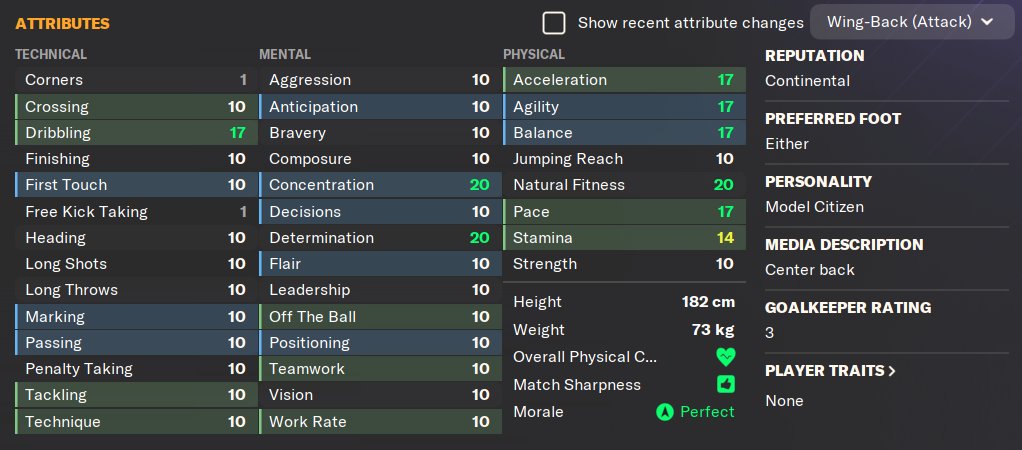Expand the Player Traits section
1022x450 pixels.
[830, 371]
